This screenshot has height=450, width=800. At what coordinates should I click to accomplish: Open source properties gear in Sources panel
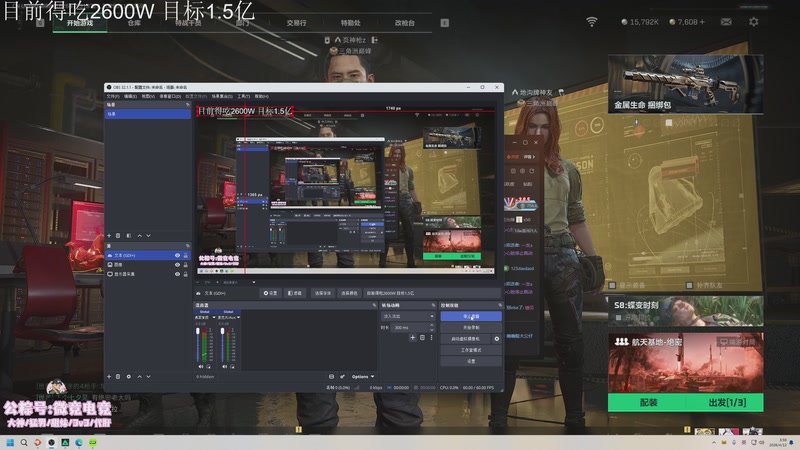129,377
